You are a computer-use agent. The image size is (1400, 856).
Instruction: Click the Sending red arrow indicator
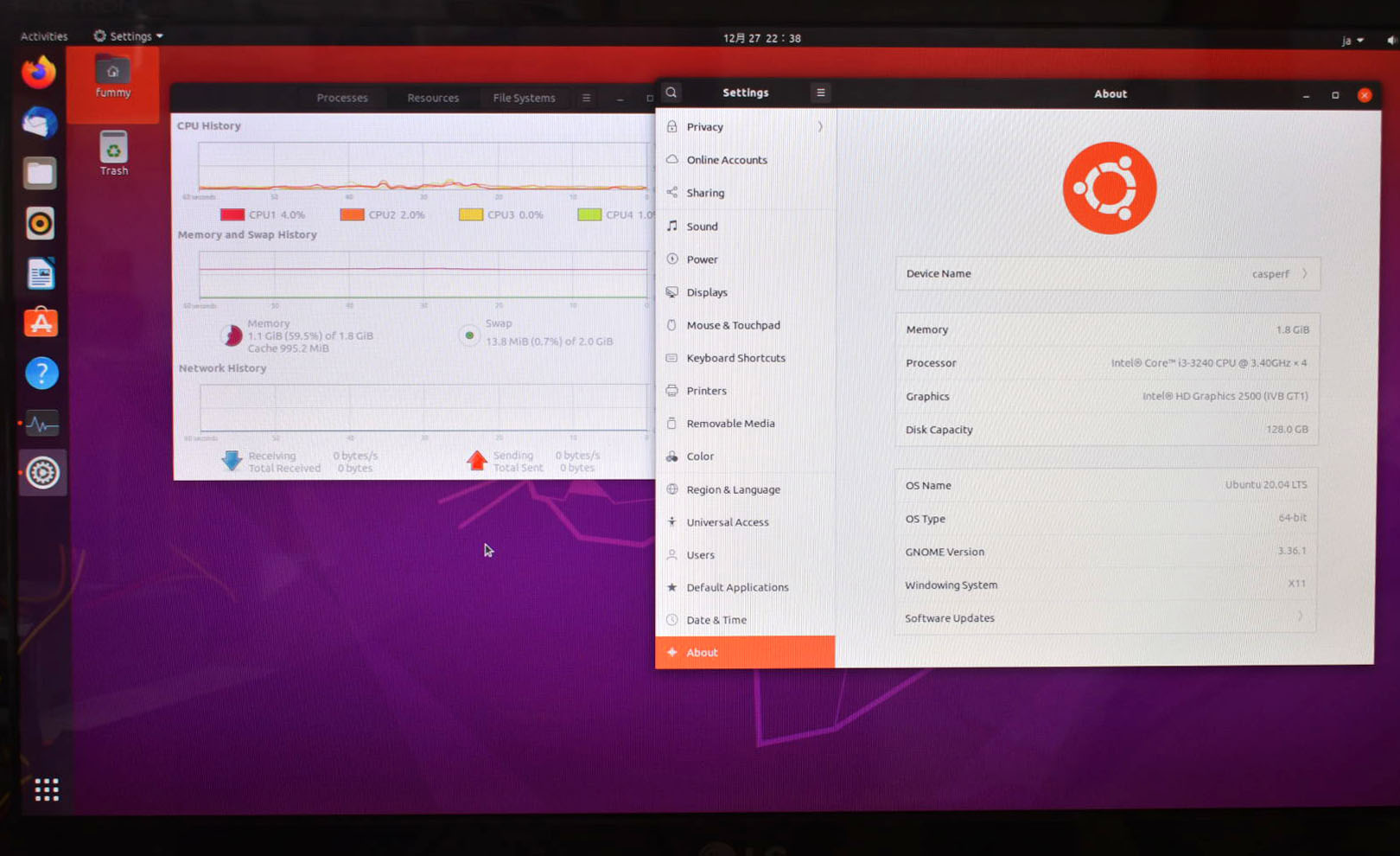pyautogui.click(x=477, y=461)
